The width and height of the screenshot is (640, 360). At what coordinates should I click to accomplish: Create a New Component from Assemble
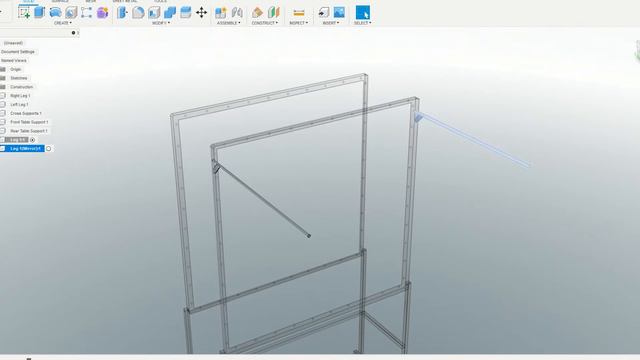(x=221, y=13)
